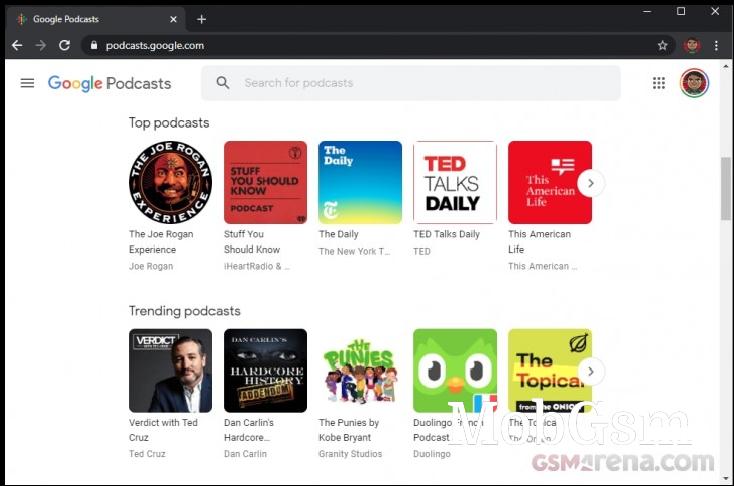Image resolution: width=734 pixels, height=486 pixels.
Task: Click the 'Trending podcasts' heading
Action: (184, 311)
